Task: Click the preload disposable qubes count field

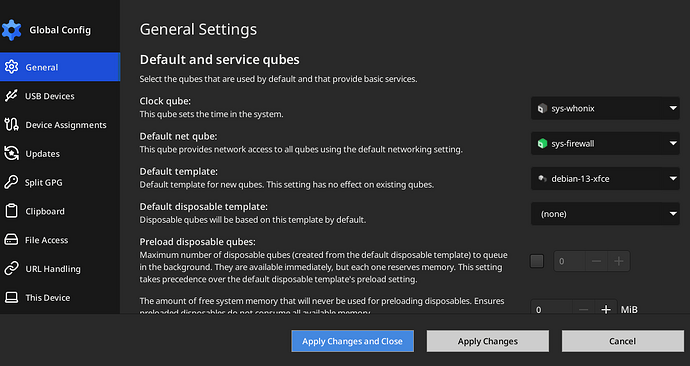Action: pos(569,261)
